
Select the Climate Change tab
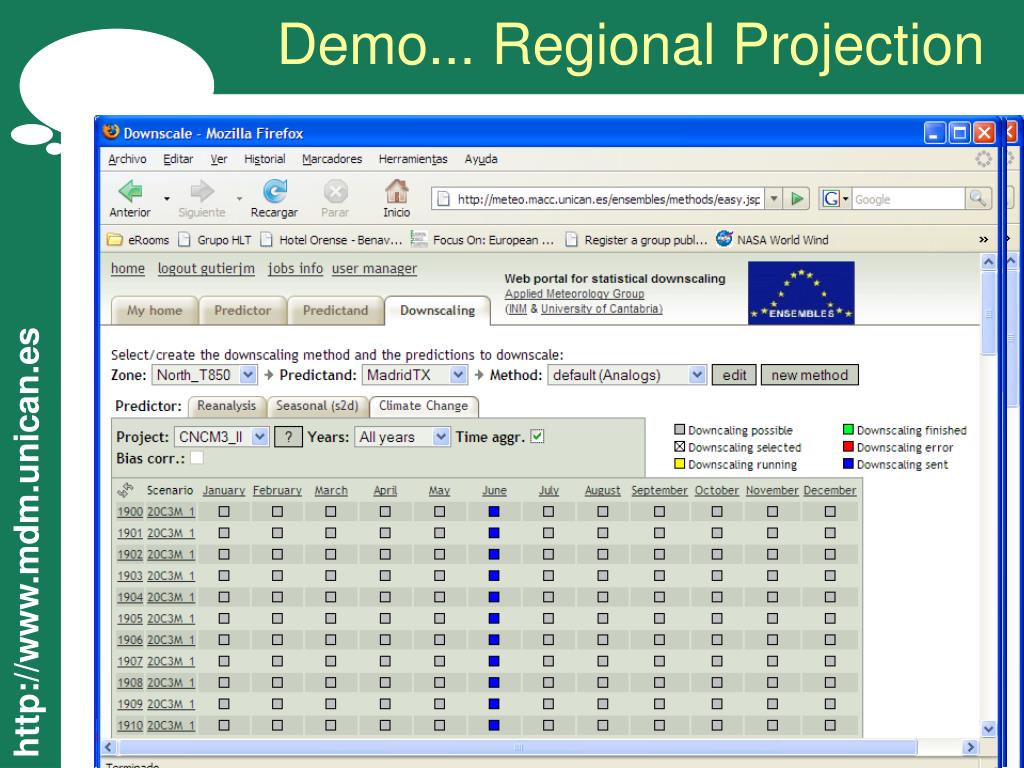[x=423, y=406]
